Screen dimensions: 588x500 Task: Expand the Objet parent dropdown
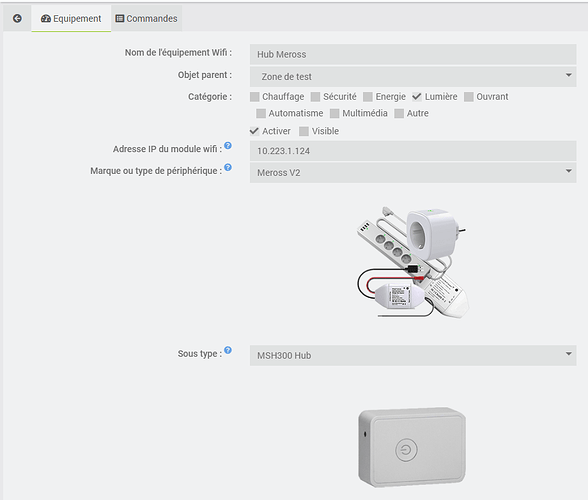[413, 77]
